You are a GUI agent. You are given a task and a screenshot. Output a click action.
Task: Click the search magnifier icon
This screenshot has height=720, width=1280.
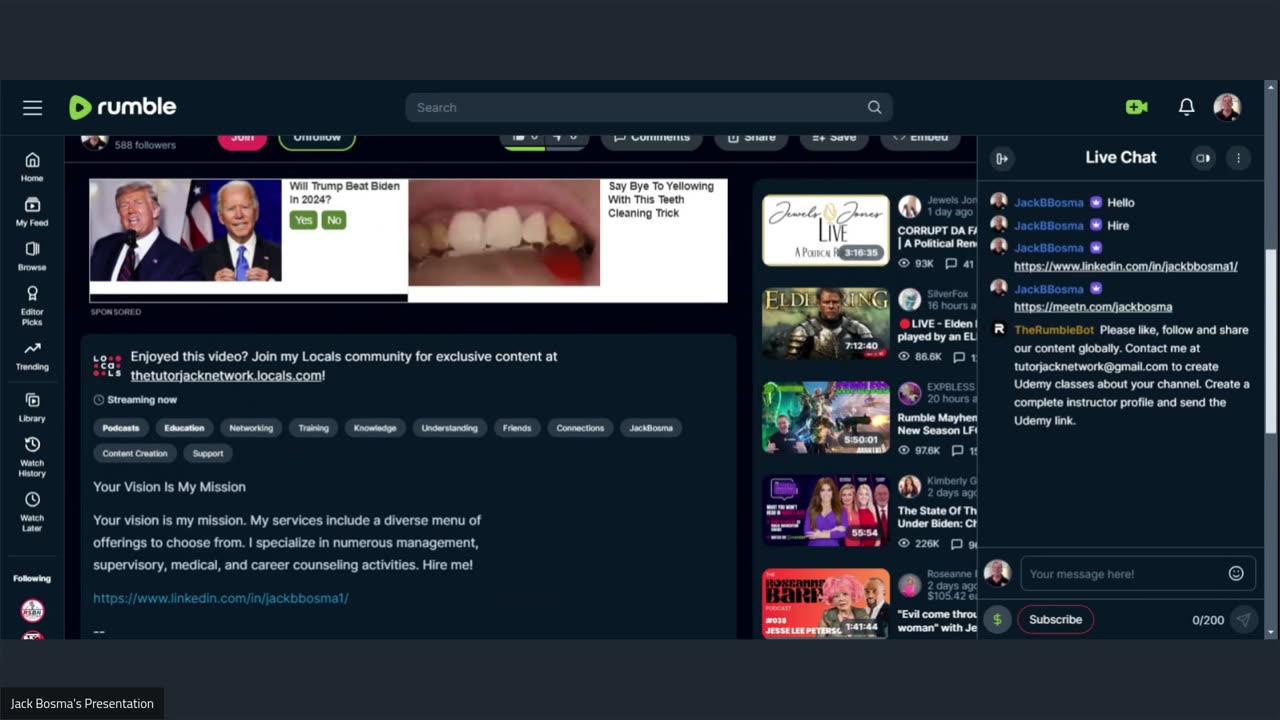pos(874,107)
